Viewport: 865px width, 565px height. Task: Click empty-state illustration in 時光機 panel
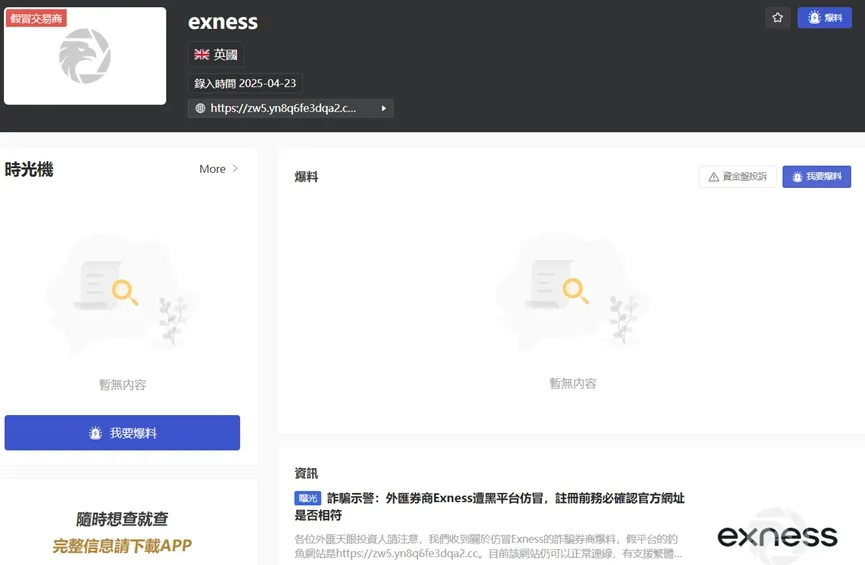[122, 295]
